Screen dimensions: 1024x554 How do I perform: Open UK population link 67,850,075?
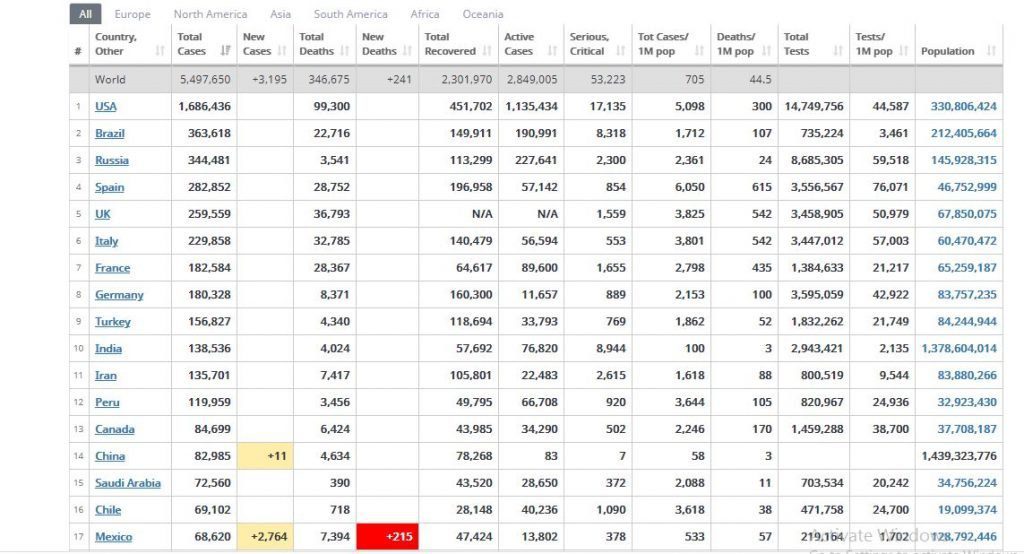[x=967, y=214]
